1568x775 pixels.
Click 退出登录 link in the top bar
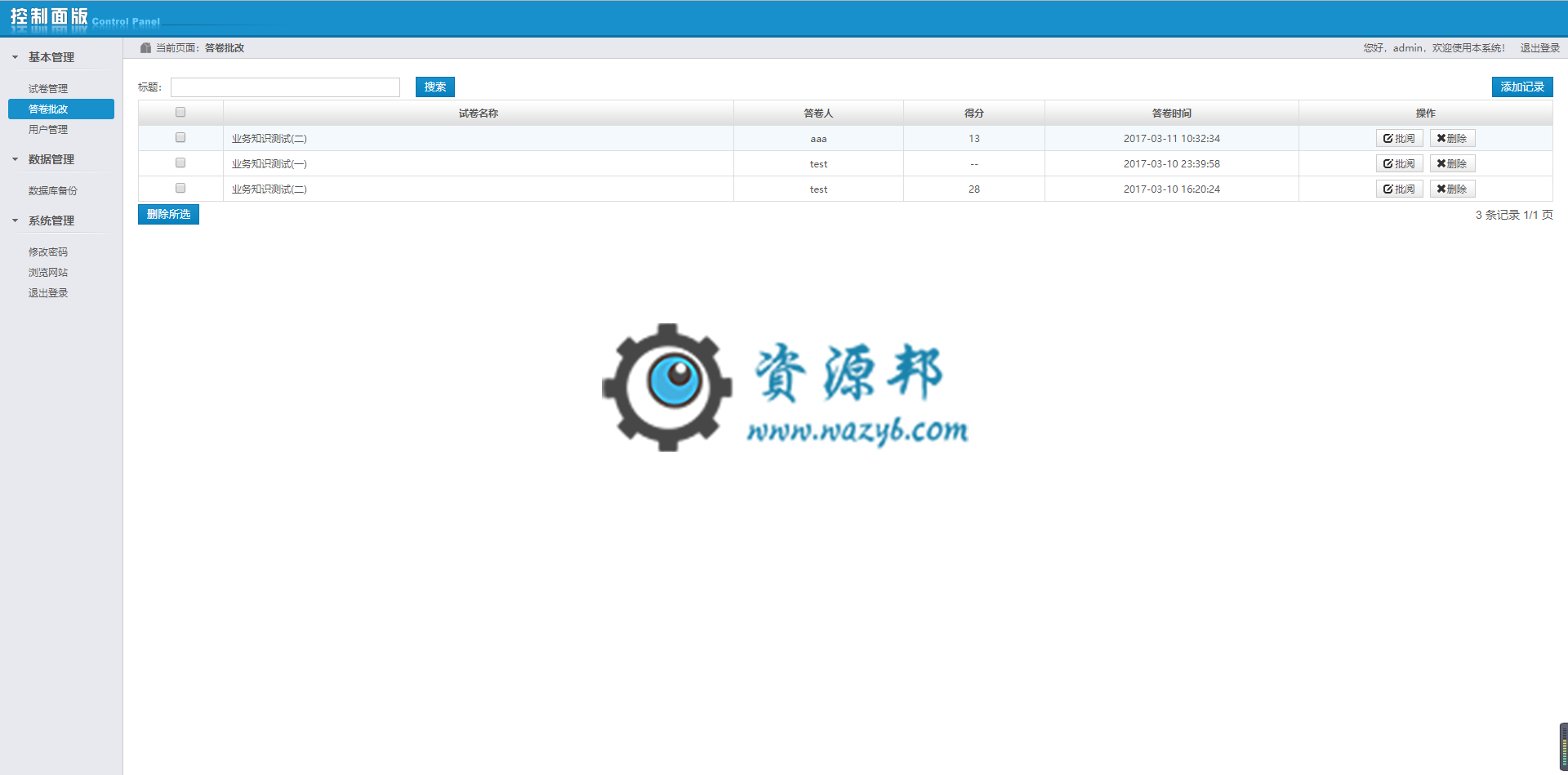1540,48
